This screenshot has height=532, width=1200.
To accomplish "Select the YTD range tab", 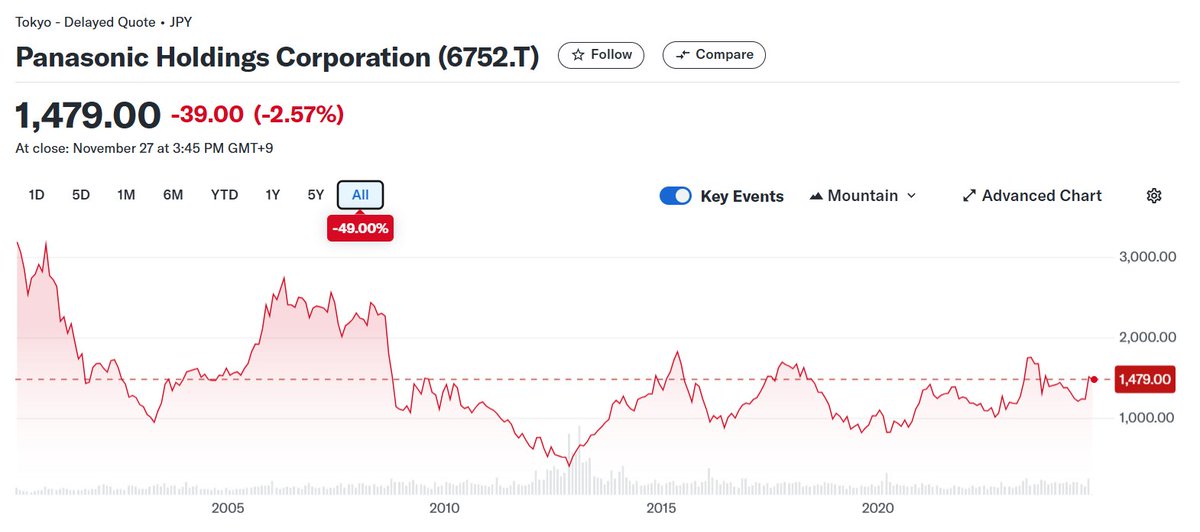I will [224, 195].
